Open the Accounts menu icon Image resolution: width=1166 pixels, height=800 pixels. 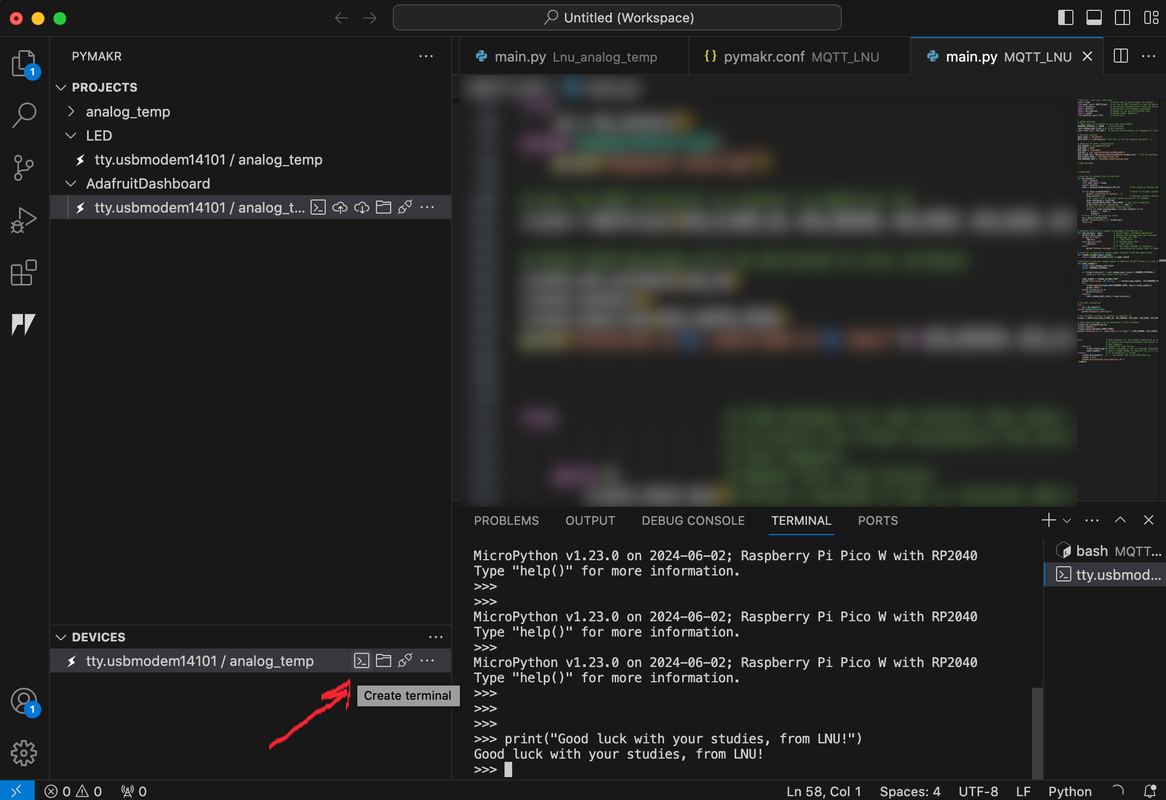click(24, 701)
